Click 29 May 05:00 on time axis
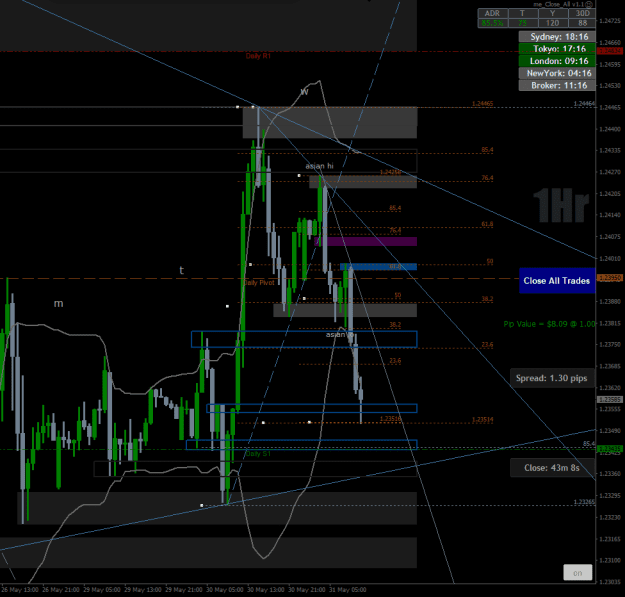 102,590
